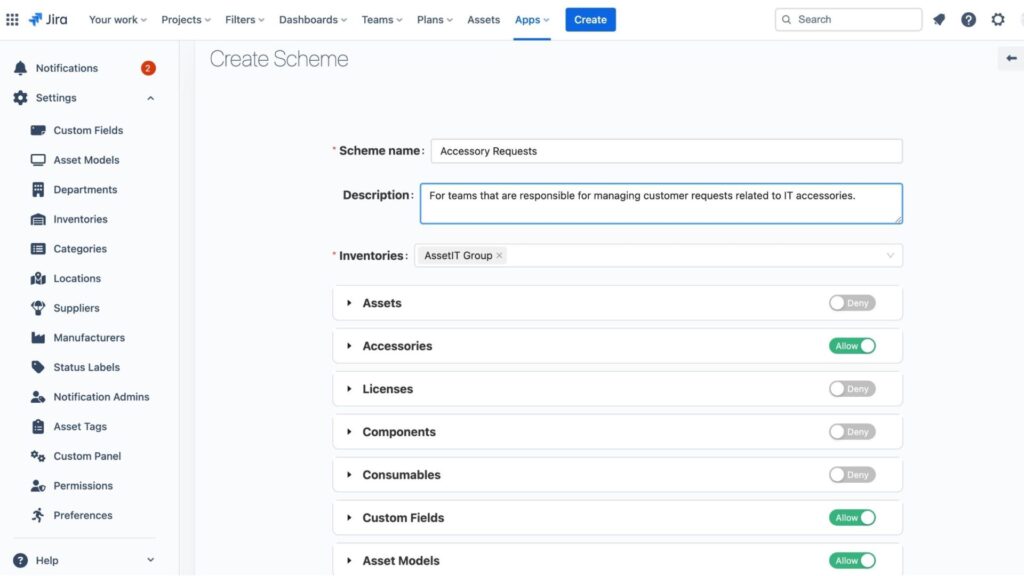Viewport: 1024px width, 576px height.
Task: Toggle Accessories permission to Deny
Action: 851,346
